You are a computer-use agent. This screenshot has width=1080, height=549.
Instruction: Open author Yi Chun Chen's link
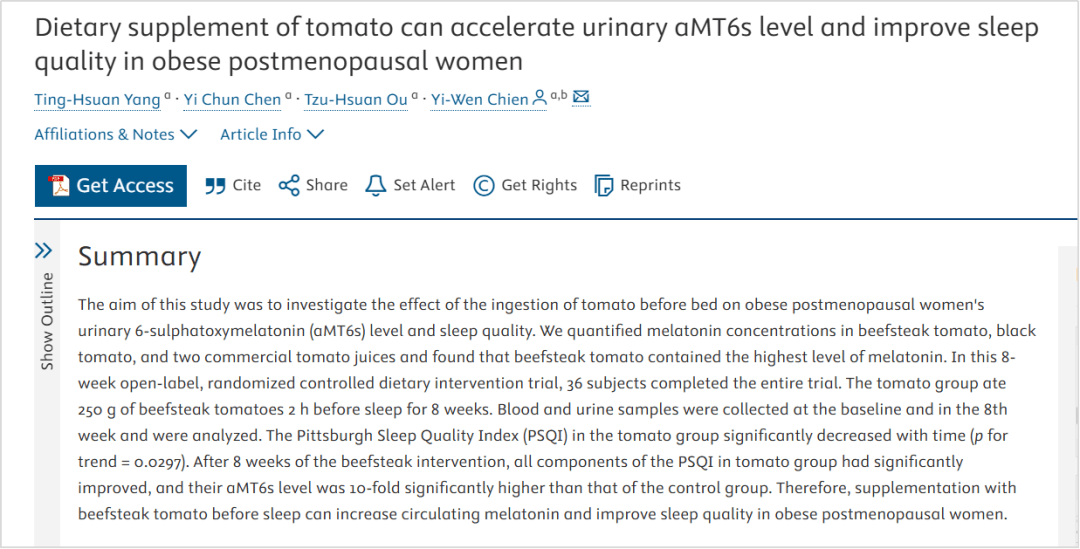[x=232, y=99]
